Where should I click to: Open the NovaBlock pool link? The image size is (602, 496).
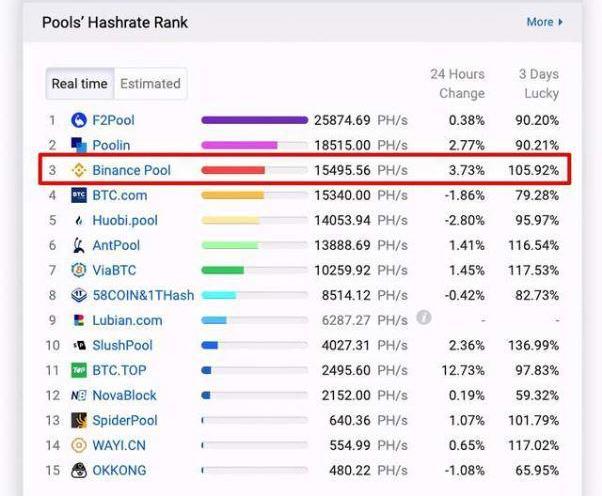[124, 395]
